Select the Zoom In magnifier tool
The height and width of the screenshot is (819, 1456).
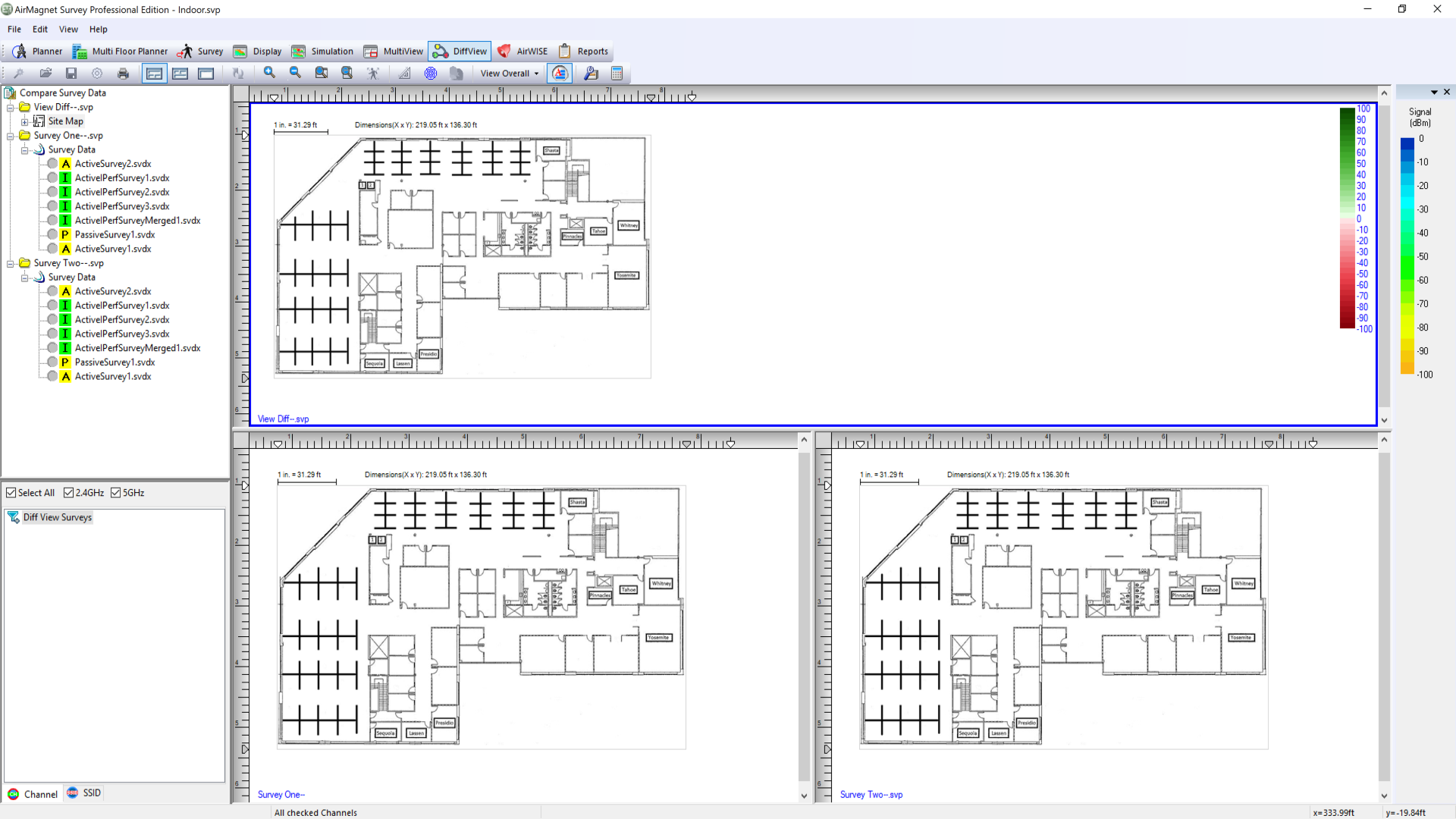(x=269, y=73)
